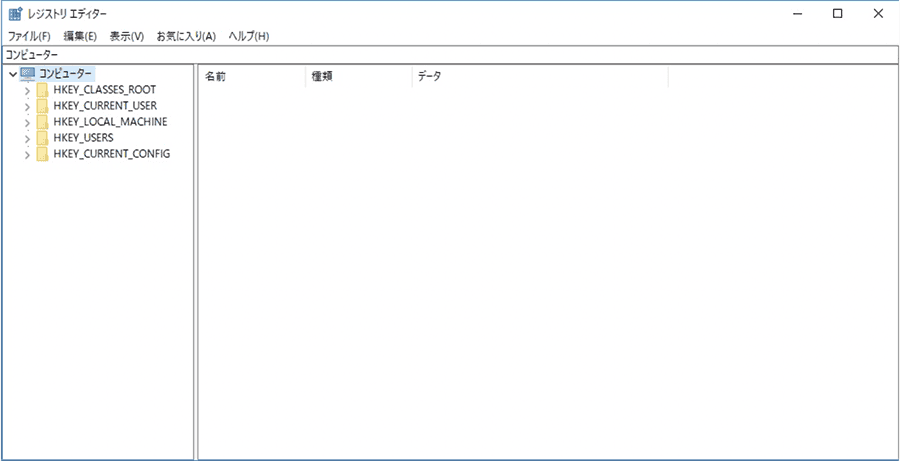Image resolution: width=900 pixels, height=461 pixels.
Task: Click the Registry Editor app icon in title bar
Action: tap(15, 14)
